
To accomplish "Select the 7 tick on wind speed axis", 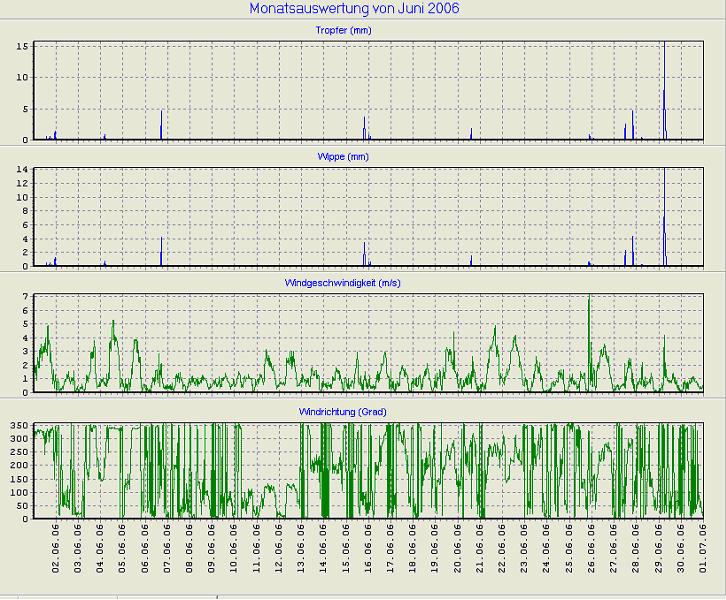I will (x=24, y=297).
